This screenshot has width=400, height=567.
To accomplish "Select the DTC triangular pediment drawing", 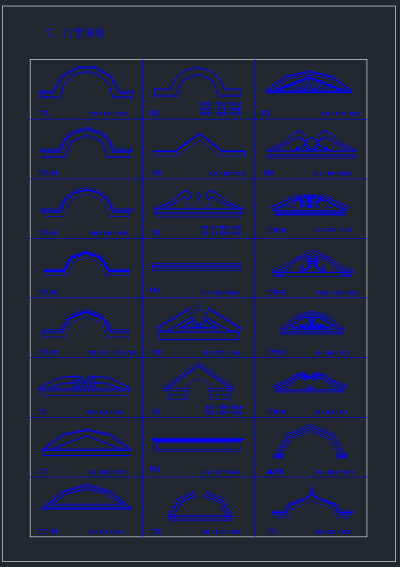I will [x=86, y=443].
